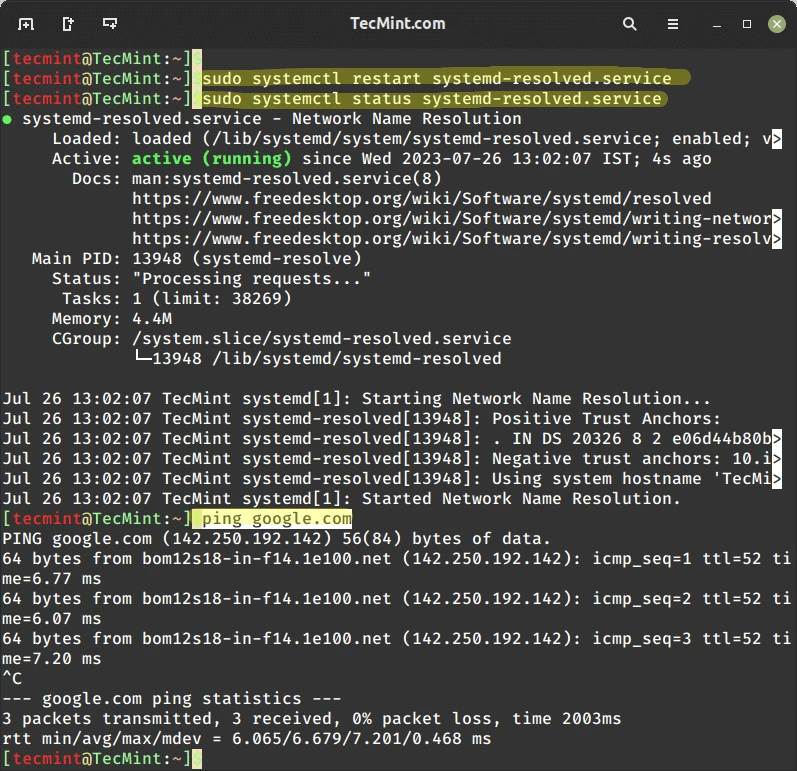Screen dimensions: 797x771
Task: Click the 'active (running)' status text
Action: pyautogui.click(x=211, y=159)
